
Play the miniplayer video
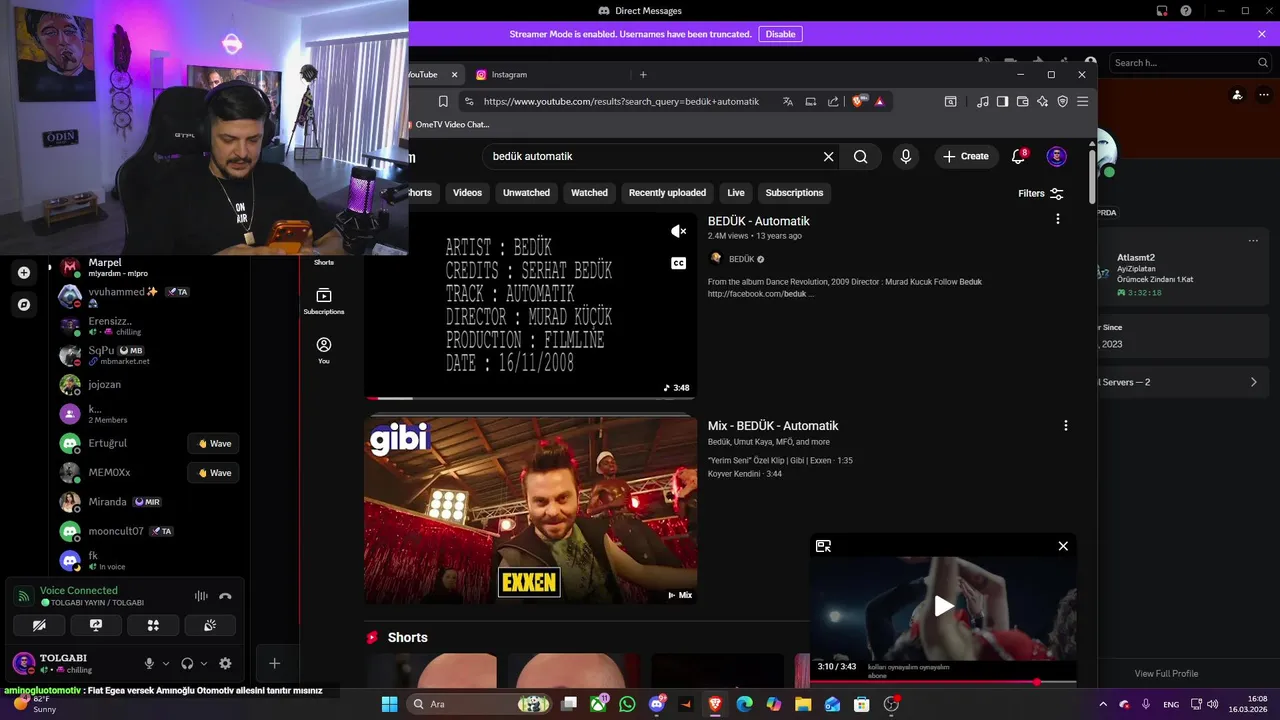click(943, 605)
